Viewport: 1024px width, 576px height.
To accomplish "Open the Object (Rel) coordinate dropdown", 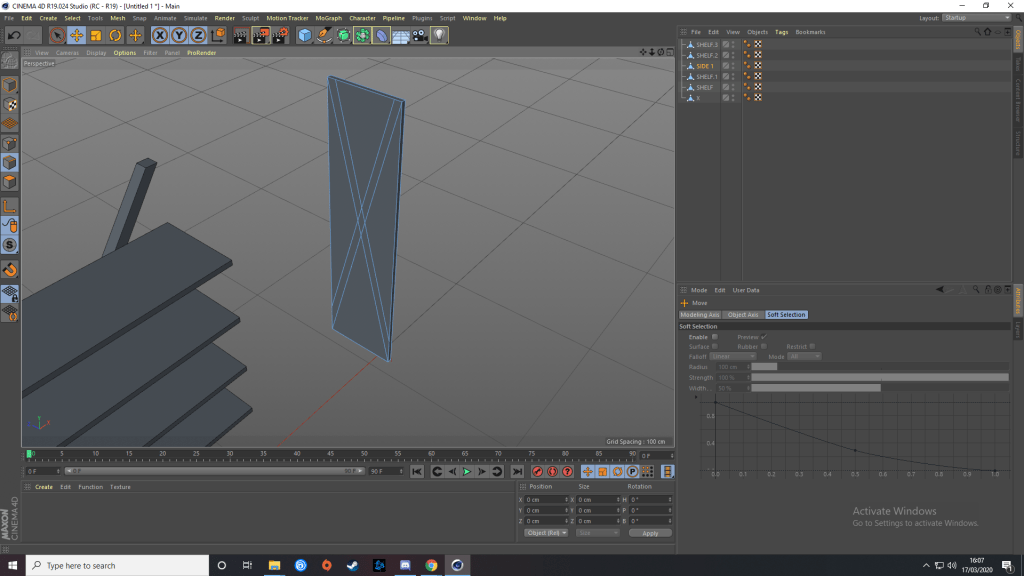I will [x=546, y=533].
